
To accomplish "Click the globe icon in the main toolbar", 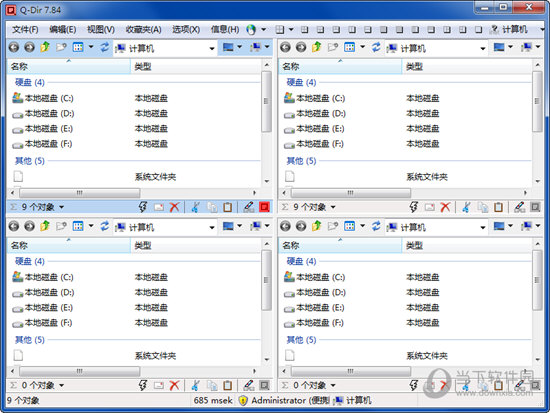I will point(251,29).
